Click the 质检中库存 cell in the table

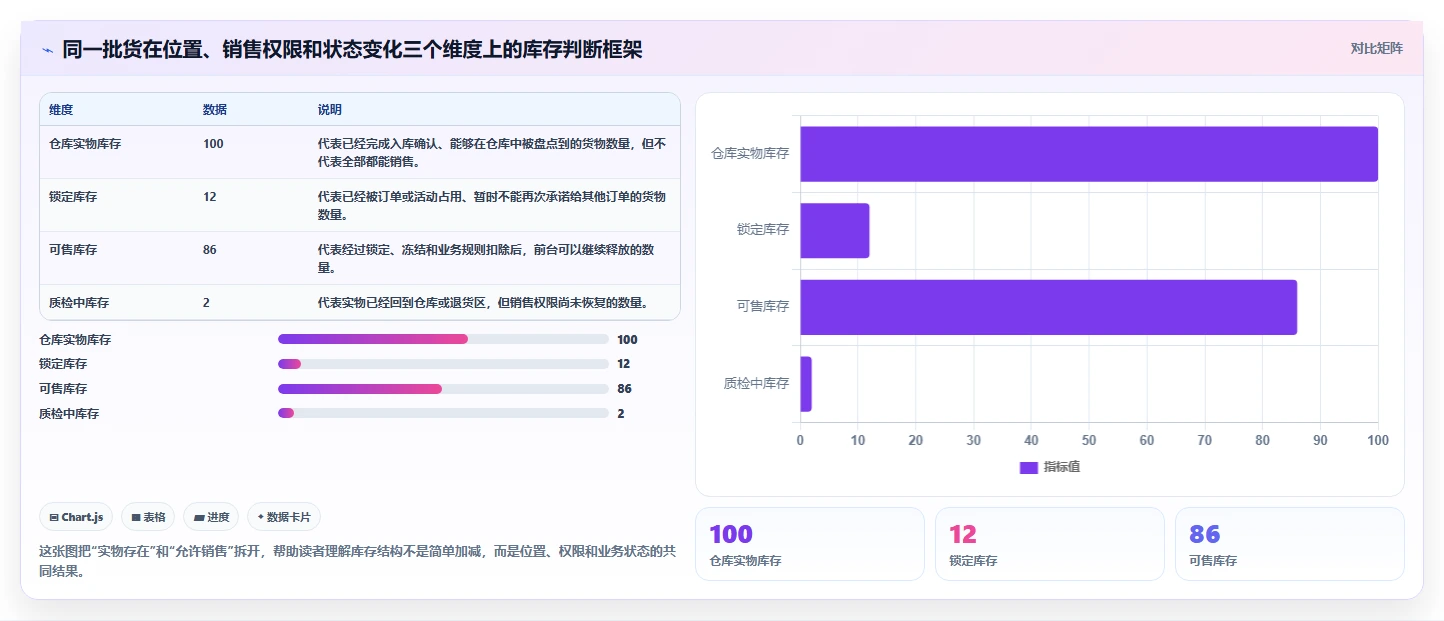click(x=79, y=302)
